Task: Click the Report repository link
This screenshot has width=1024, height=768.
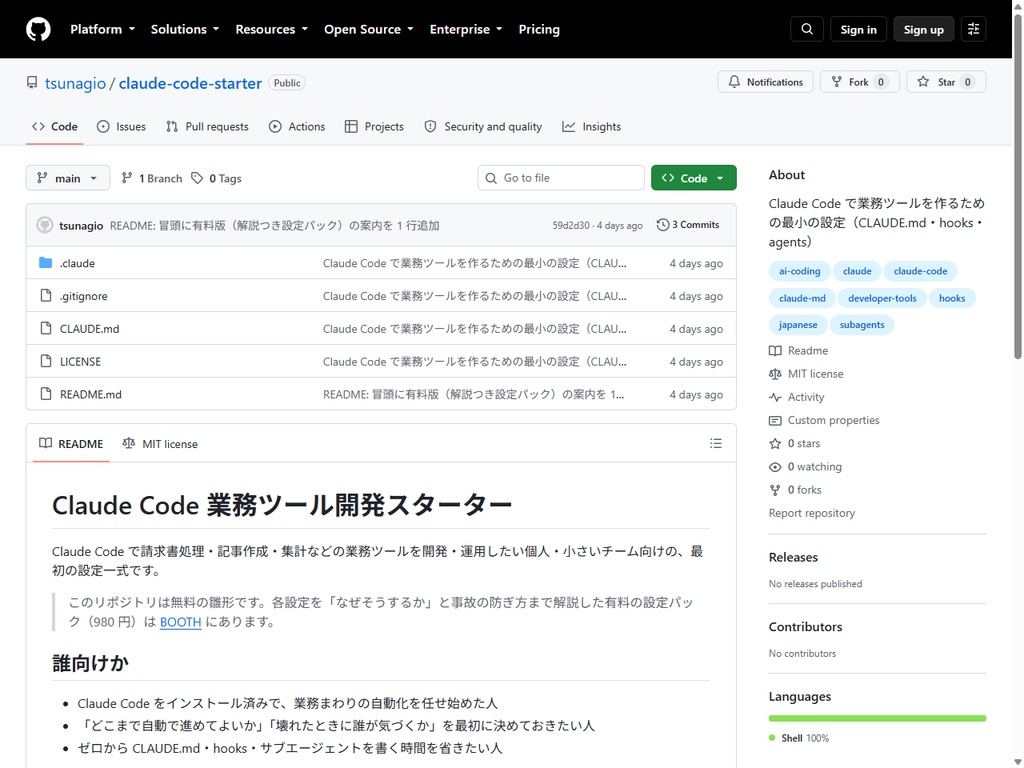Action: coord(812,513)
